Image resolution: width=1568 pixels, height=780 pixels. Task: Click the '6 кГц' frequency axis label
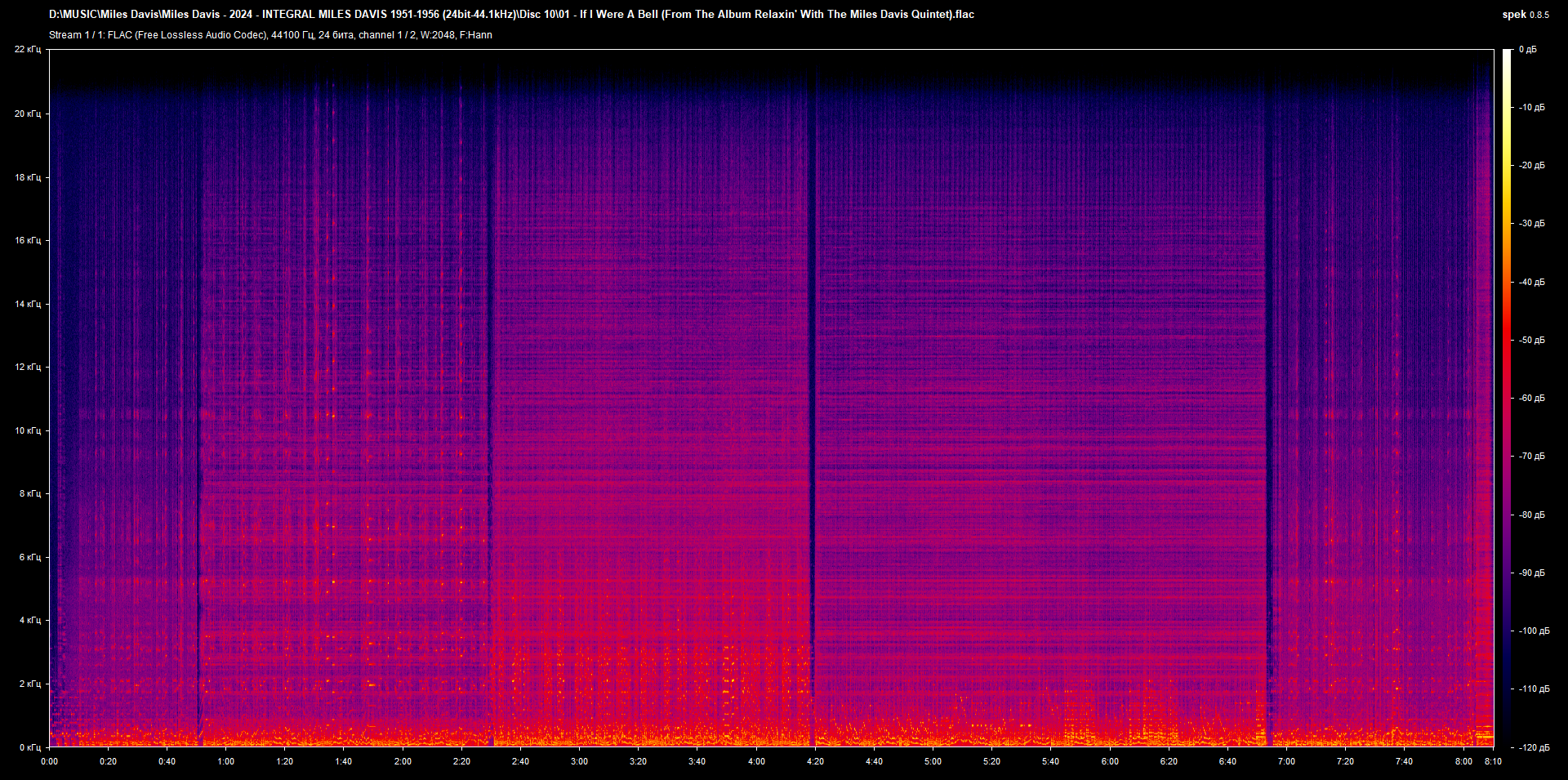[x=30, y=557]
